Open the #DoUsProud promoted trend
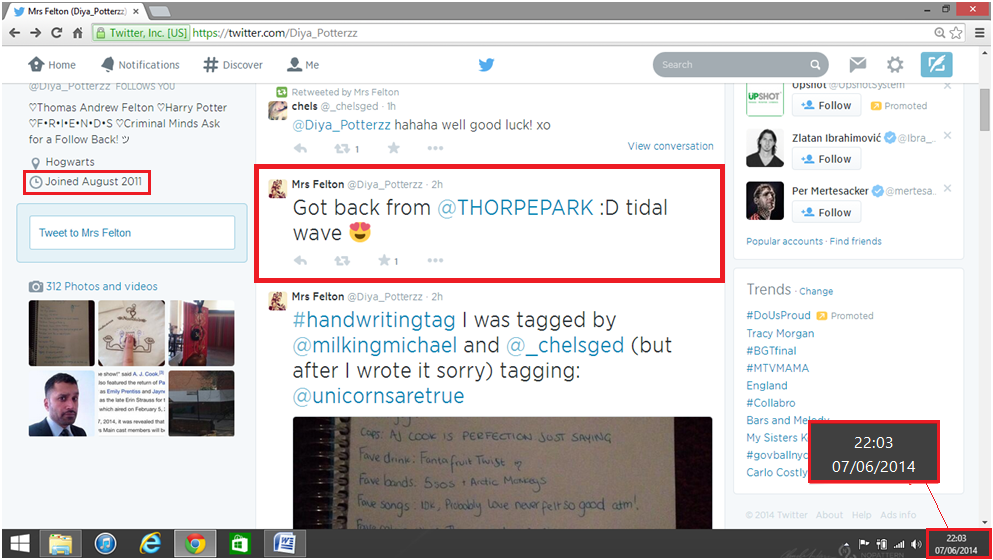993x560 pixels. [x=778, y=315]
